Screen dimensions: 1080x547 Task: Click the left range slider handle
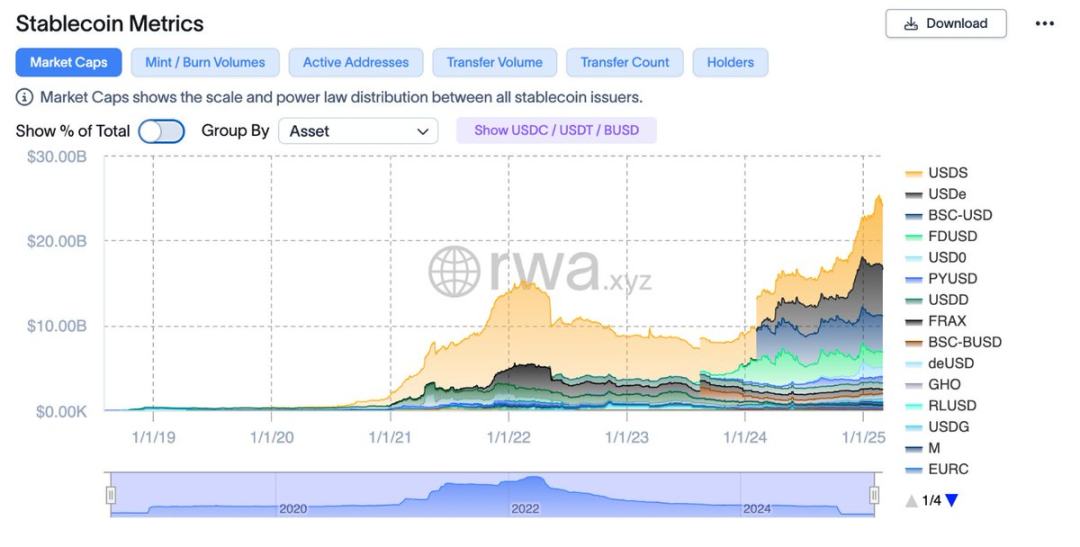coord(111,495)
